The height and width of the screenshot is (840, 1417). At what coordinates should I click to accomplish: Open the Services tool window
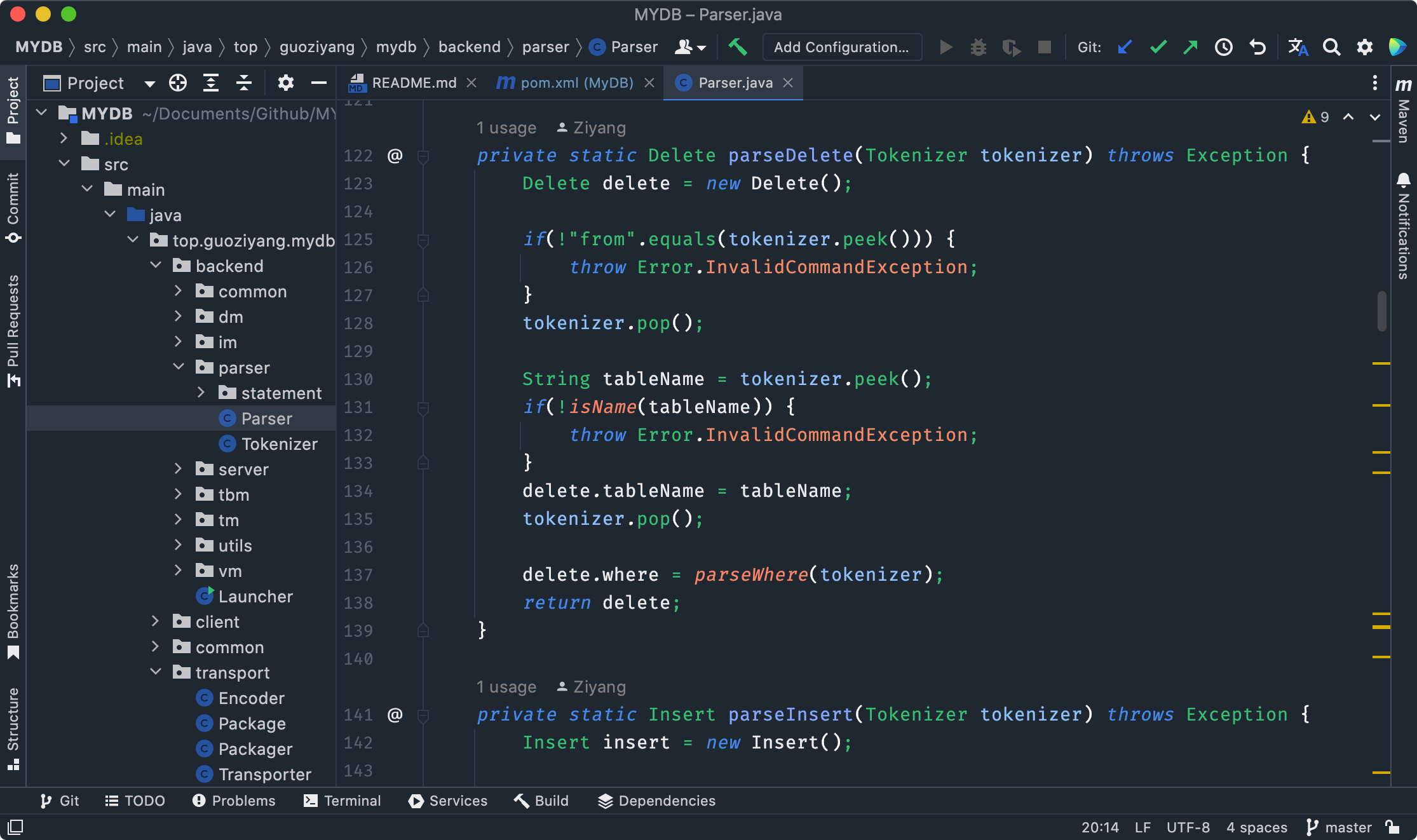(448, 801)
